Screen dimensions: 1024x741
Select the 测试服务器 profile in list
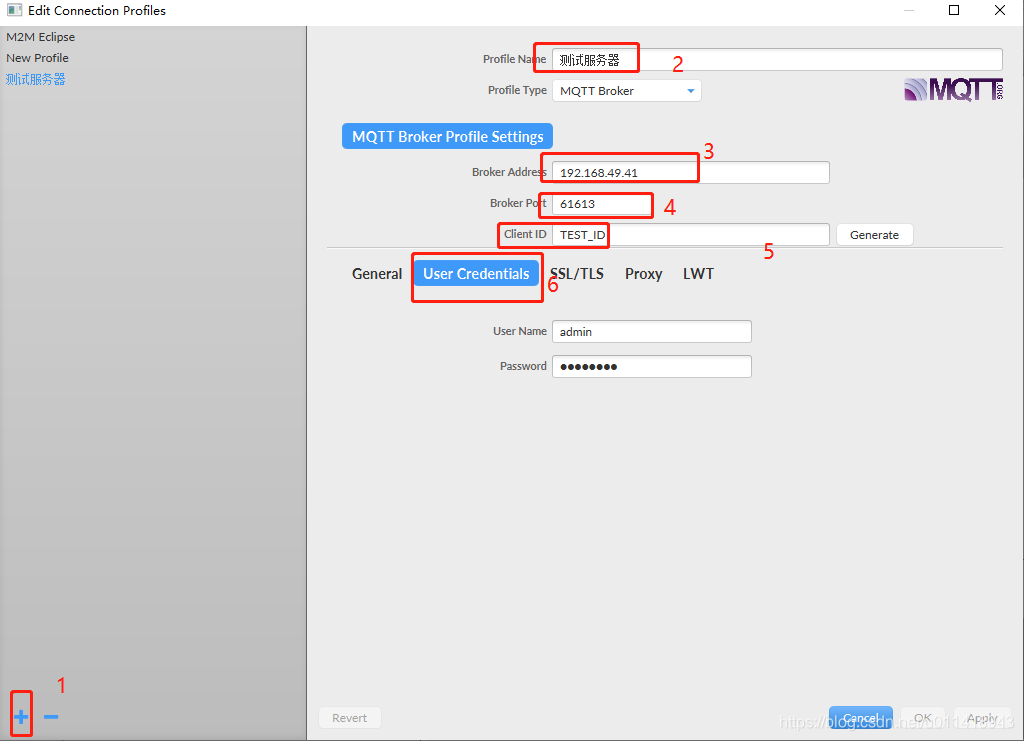click(x=36, y=80)
